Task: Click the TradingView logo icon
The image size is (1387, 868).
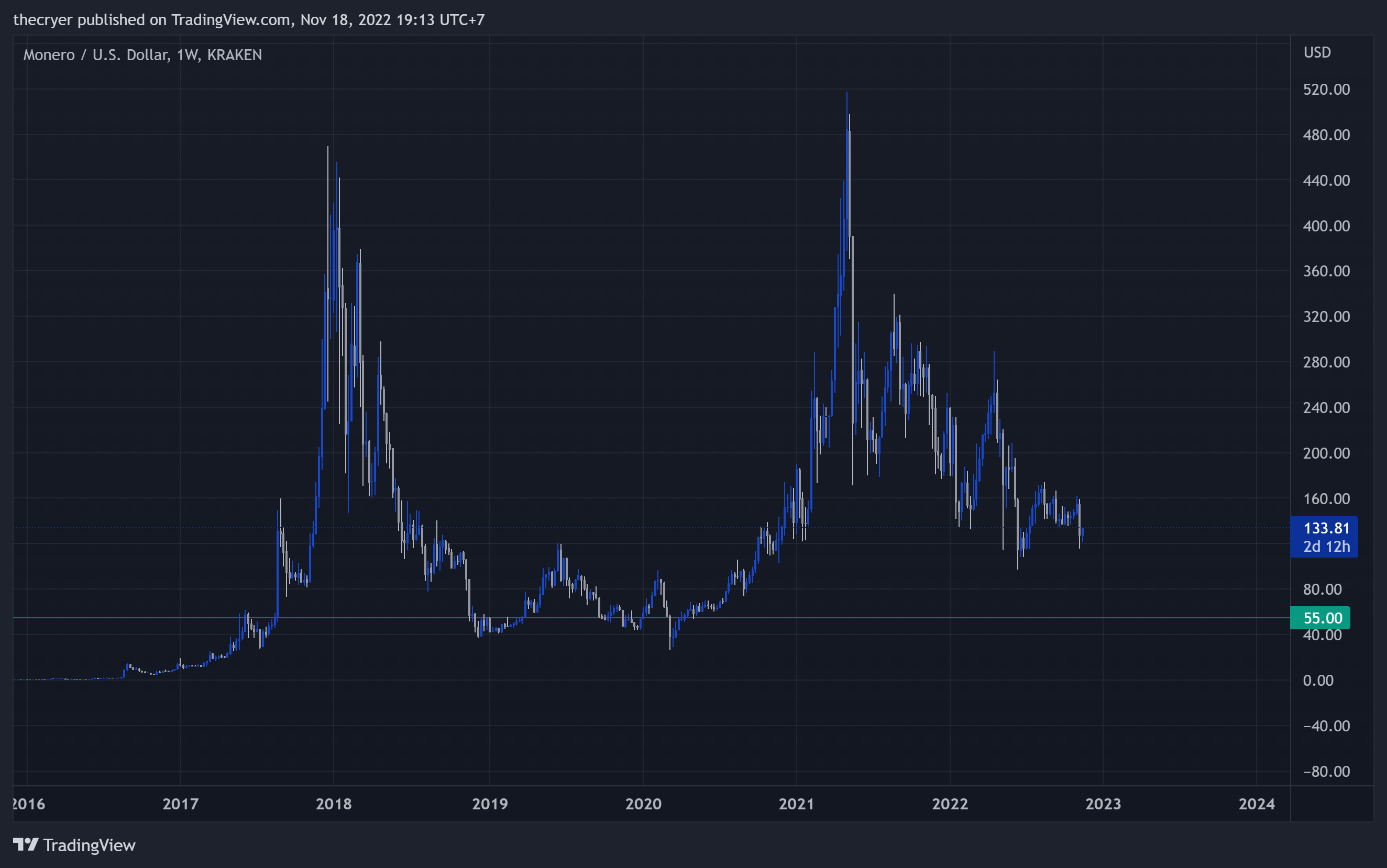Action: (26, 844)
